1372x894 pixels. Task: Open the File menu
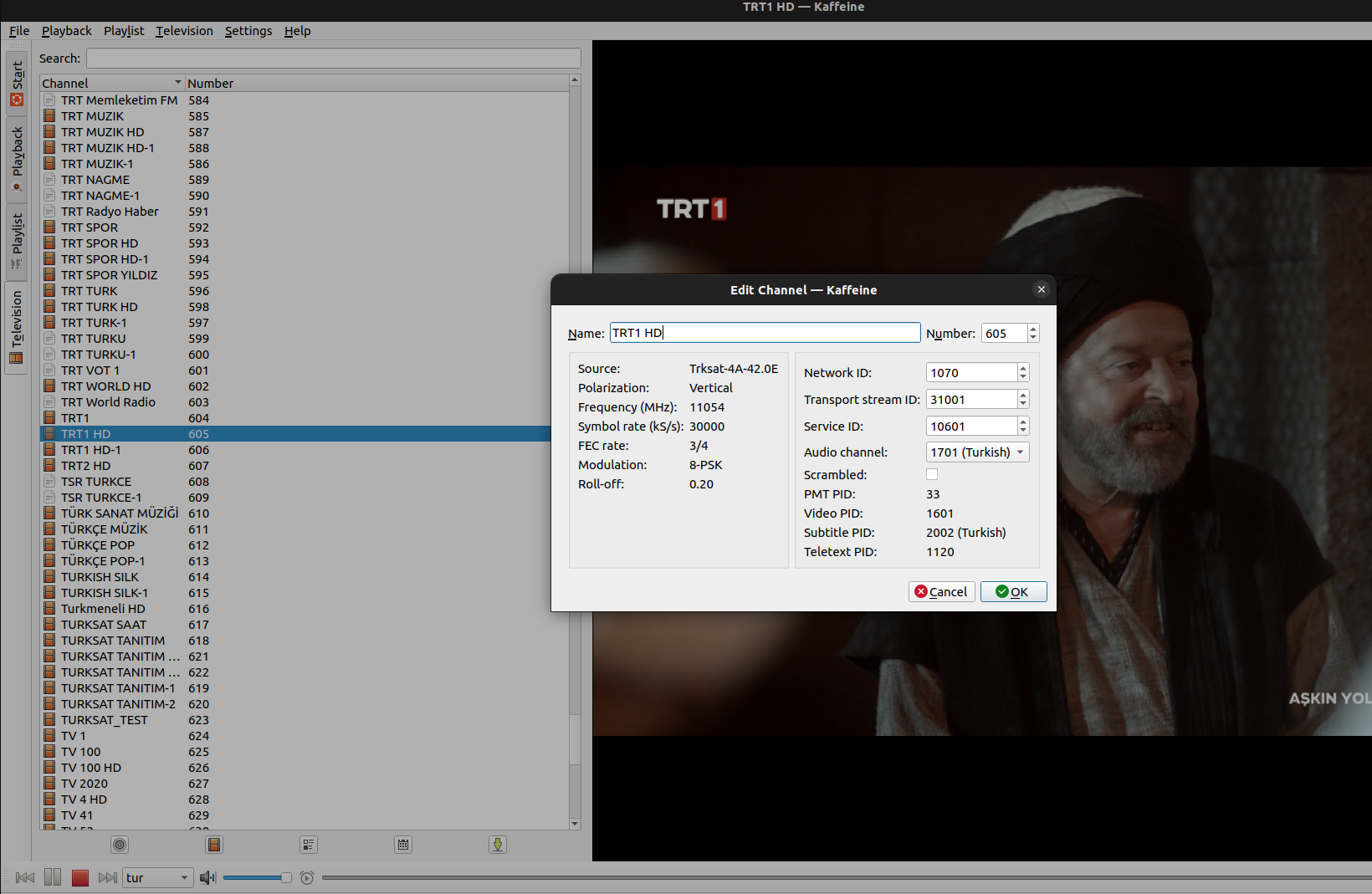click(19, 31)
